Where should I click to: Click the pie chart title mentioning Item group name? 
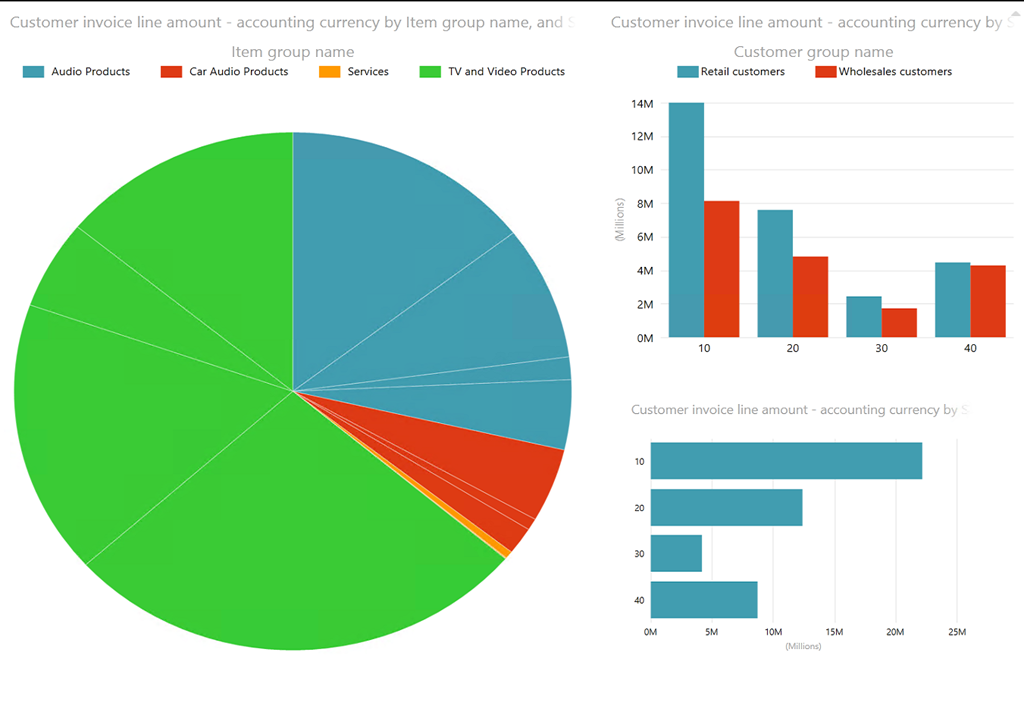click(292, 22)
